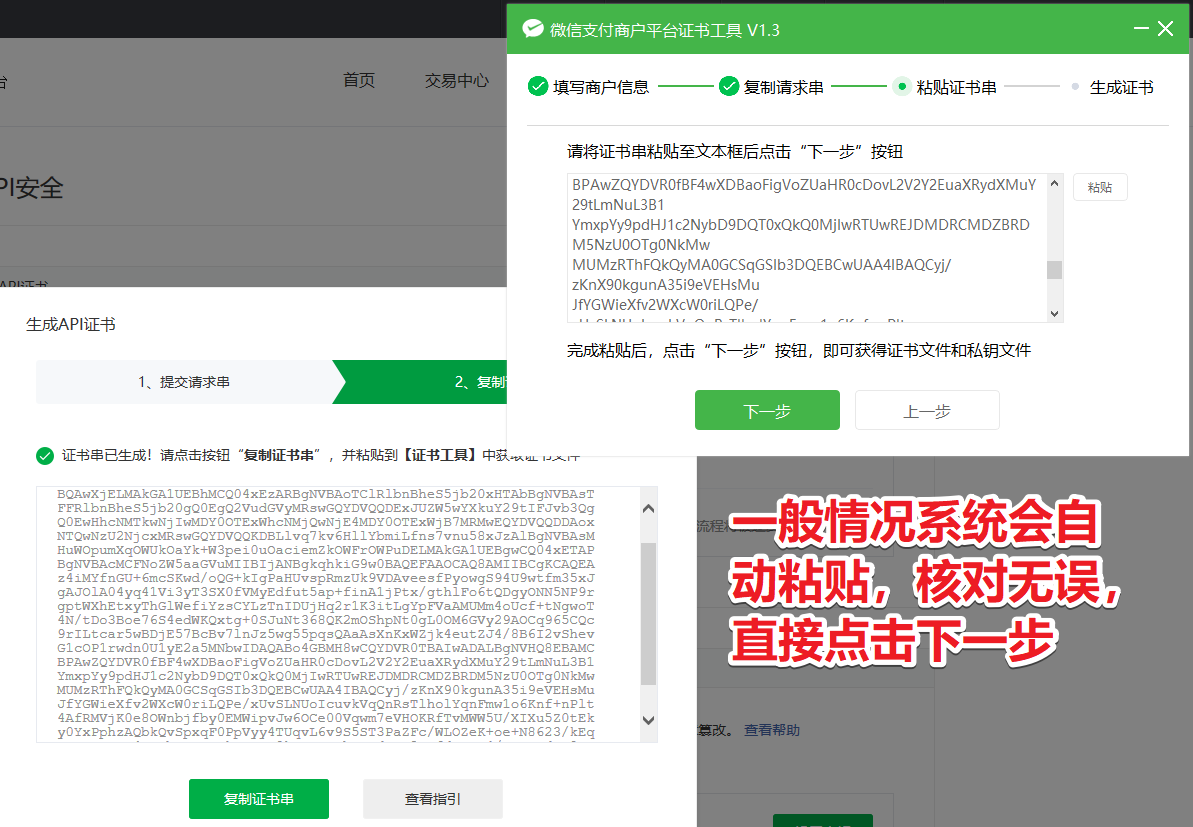Screen dimensions: 1193x827
Task: Select the 粘贴证书串 step label
Action: (x=956, y=87)
